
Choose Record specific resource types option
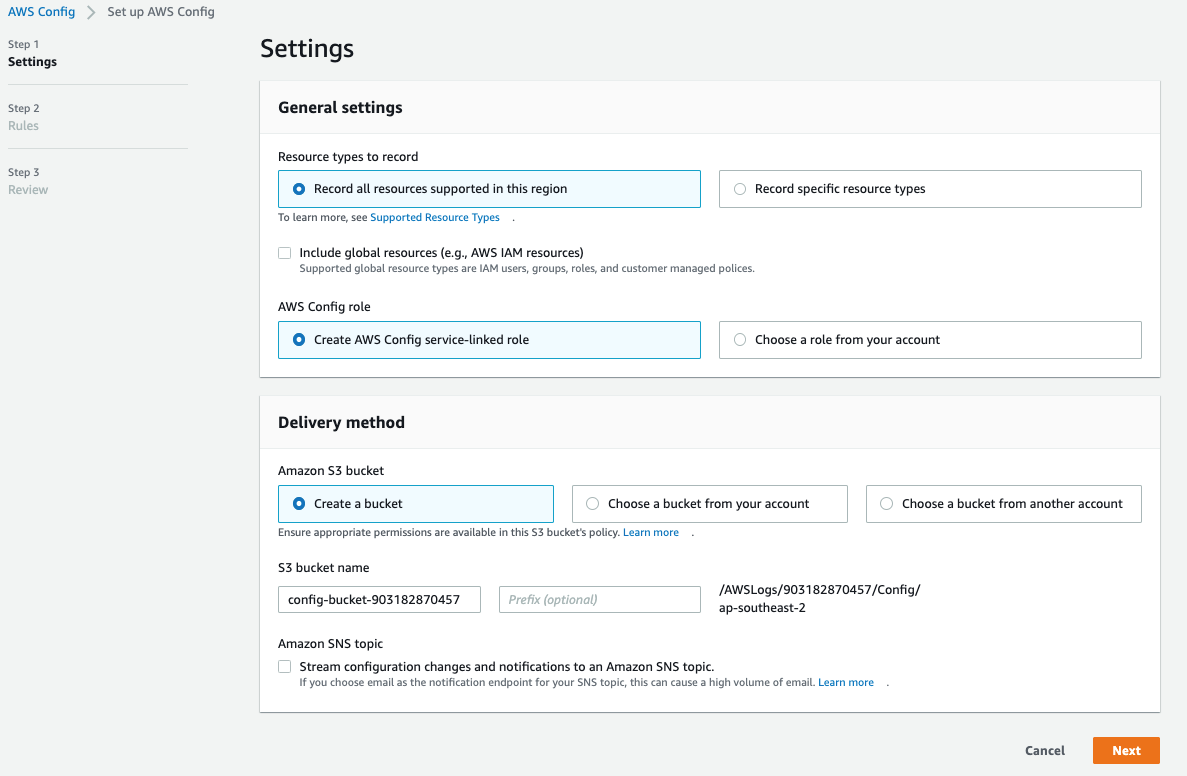[x=740, y=189]
